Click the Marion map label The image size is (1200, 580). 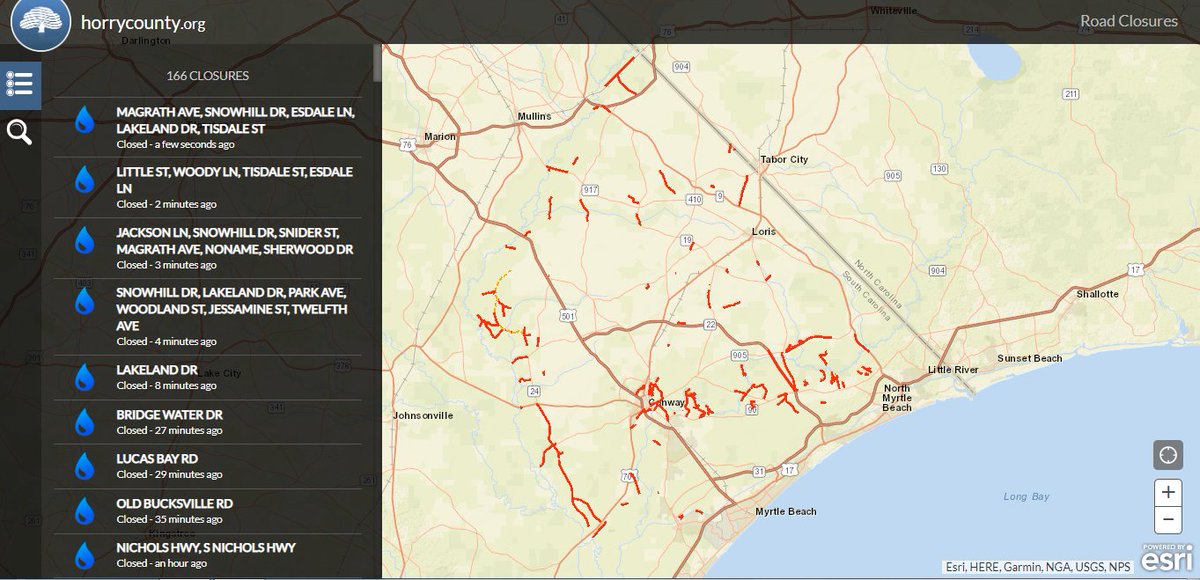coord(440,136)
